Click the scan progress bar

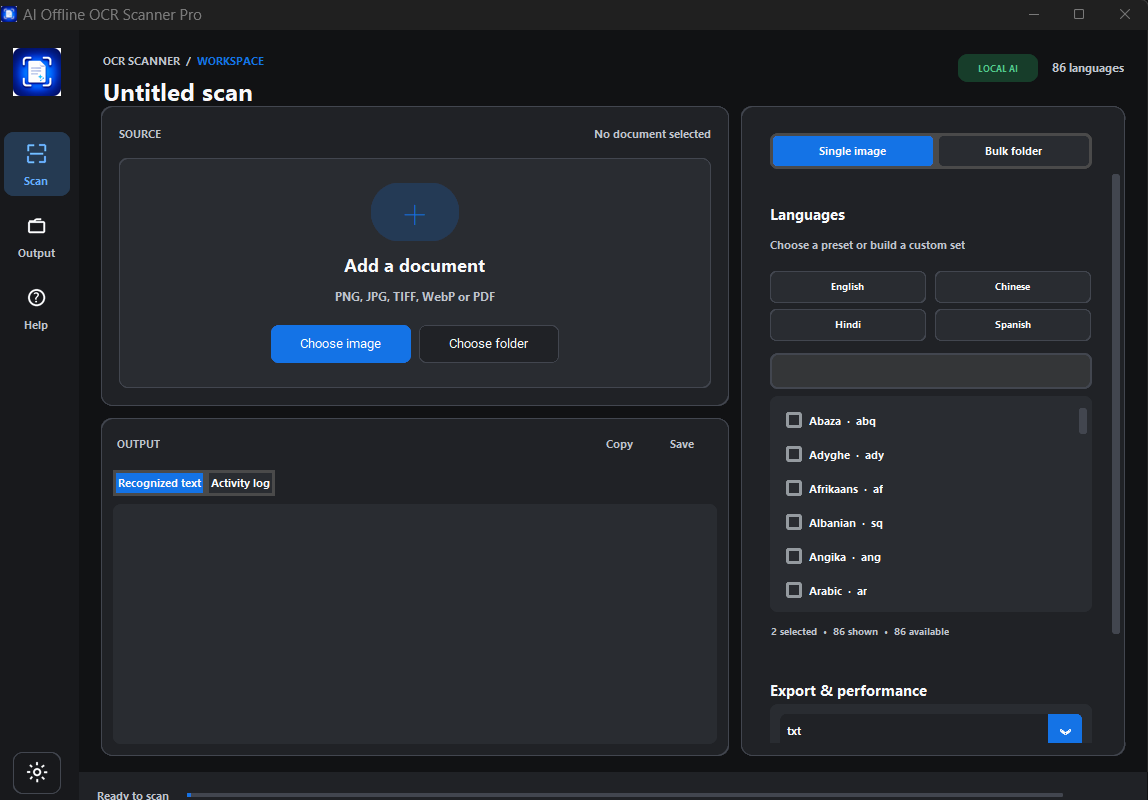click(x=625, y=795)
